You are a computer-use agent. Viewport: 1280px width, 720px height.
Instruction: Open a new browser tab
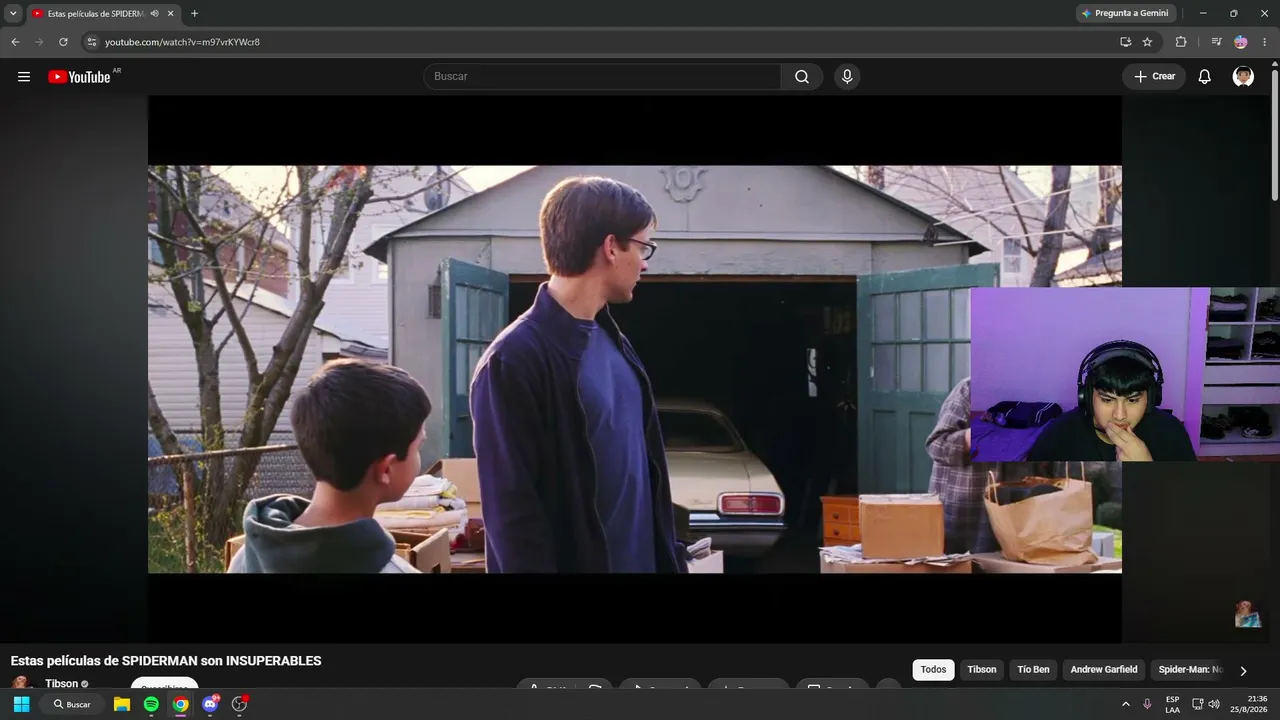[194, 14]
